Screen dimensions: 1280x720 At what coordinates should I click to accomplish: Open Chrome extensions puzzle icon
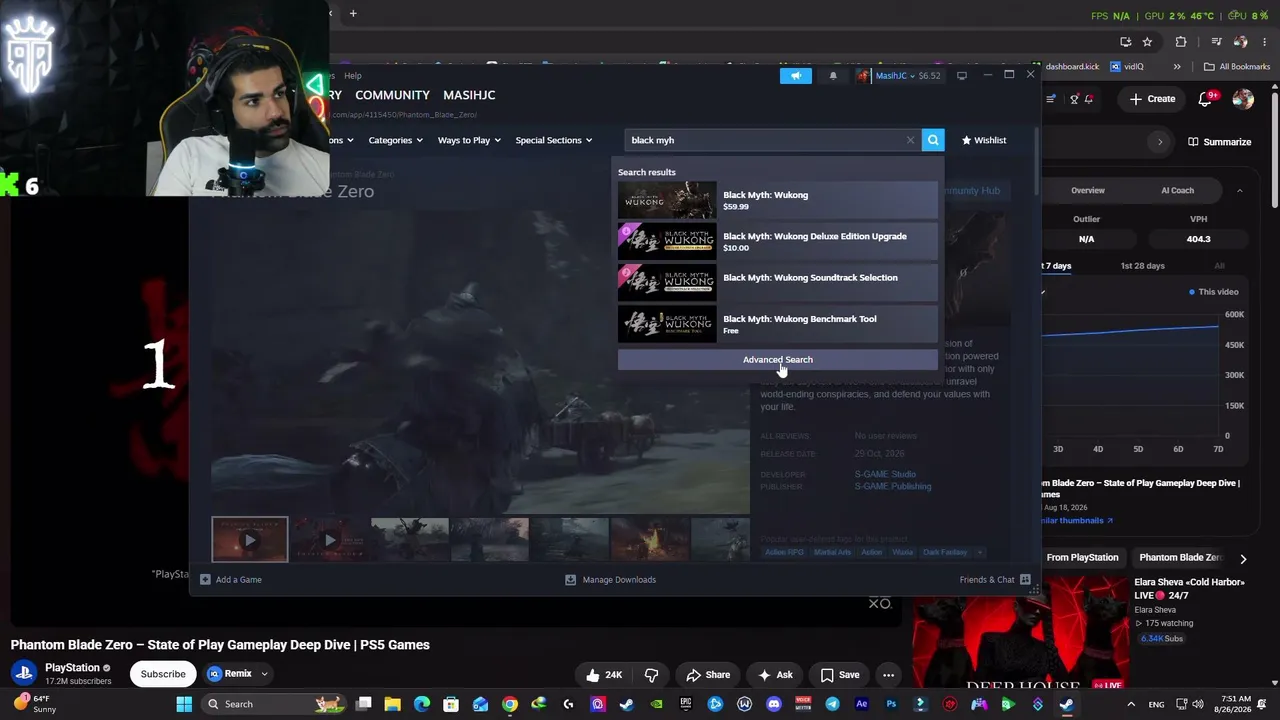tap(1181, 42)
